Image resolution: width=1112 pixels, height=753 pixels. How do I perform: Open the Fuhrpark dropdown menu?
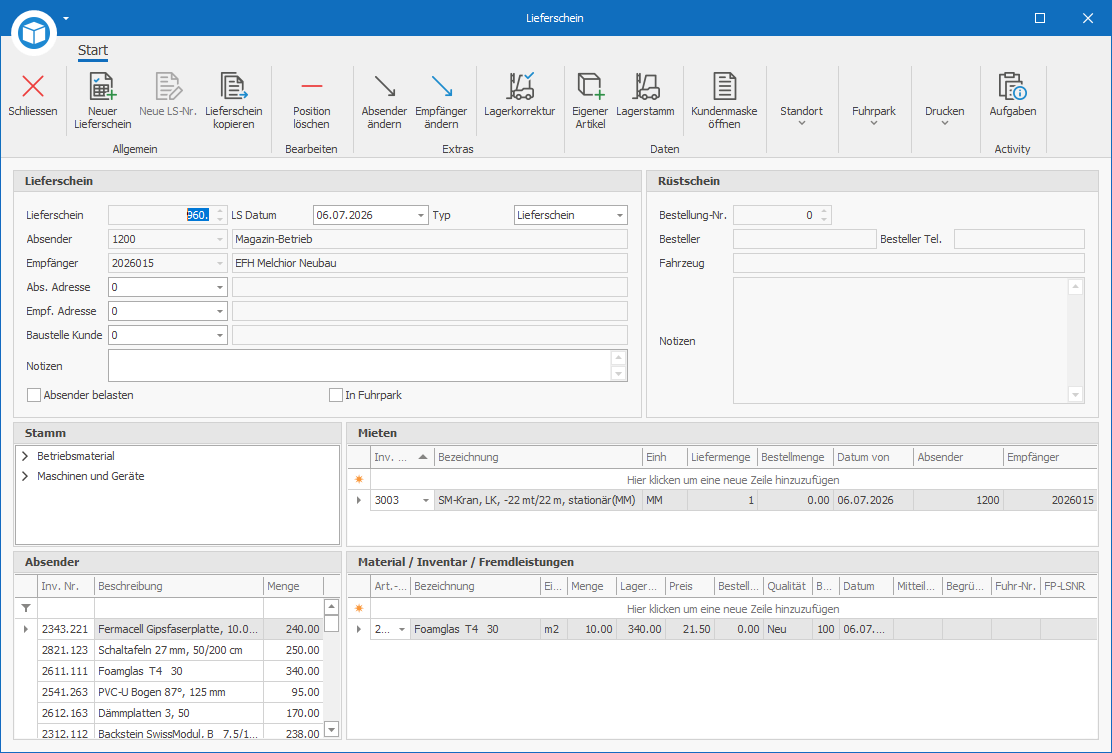pyautogui.click(x=874, y=116)
